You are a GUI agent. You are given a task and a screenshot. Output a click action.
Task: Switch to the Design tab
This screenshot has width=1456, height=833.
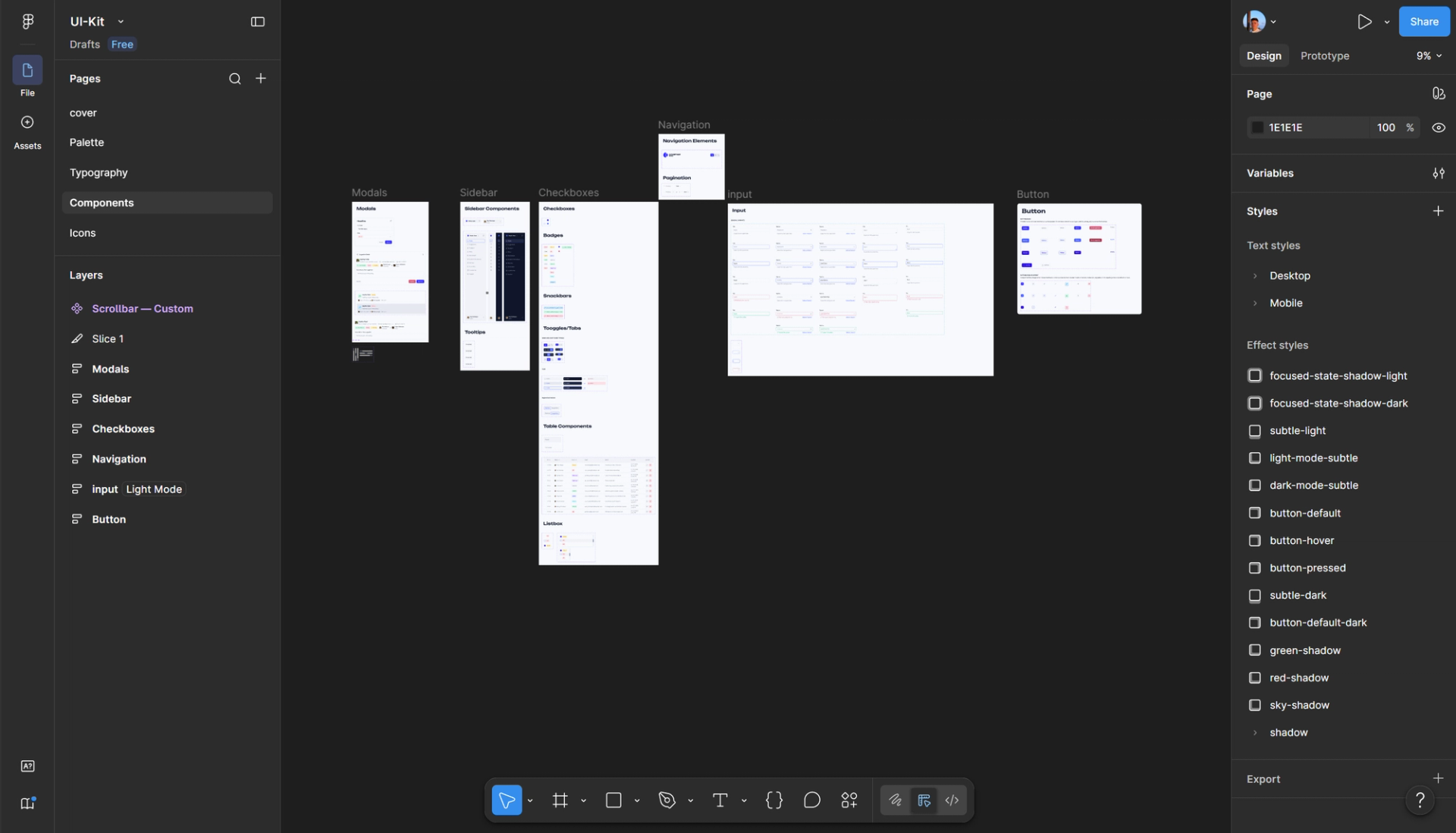[1263, 55]
